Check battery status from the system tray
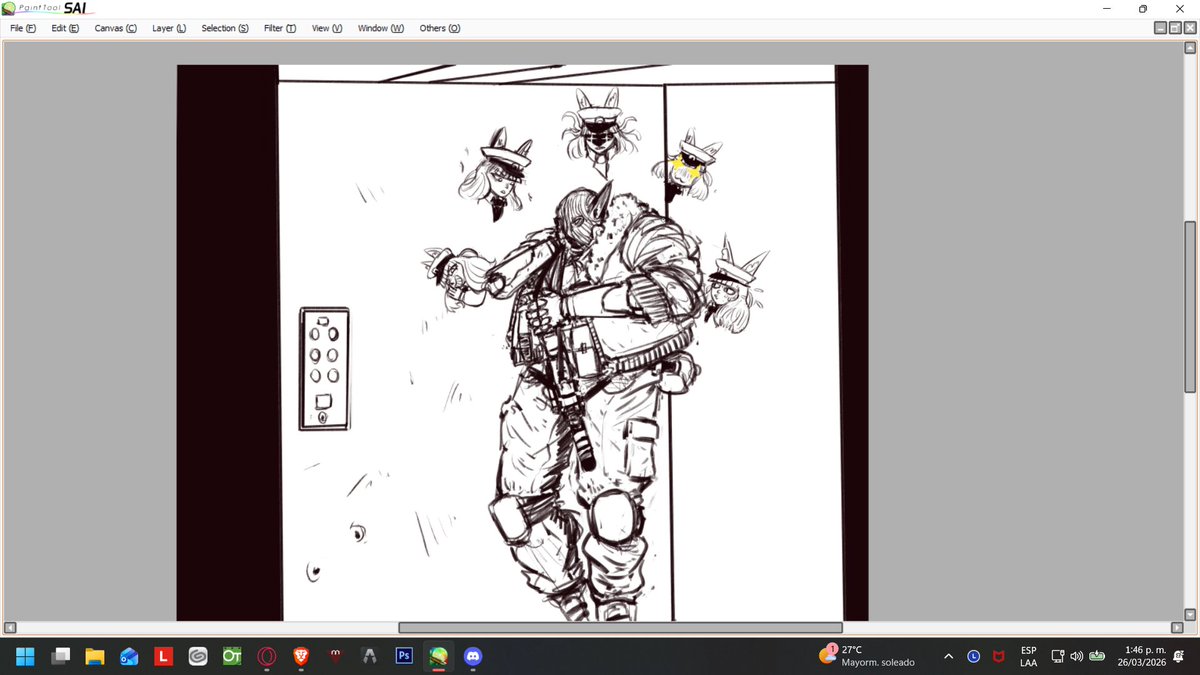 [x=1096, y=657]
